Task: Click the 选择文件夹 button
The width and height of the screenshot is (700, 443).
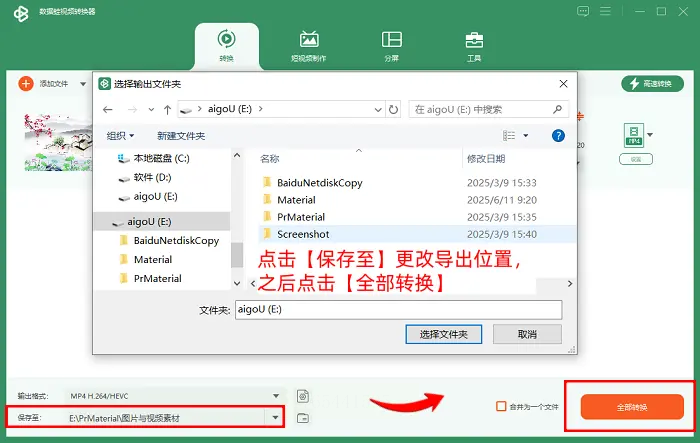Action: 443,334
